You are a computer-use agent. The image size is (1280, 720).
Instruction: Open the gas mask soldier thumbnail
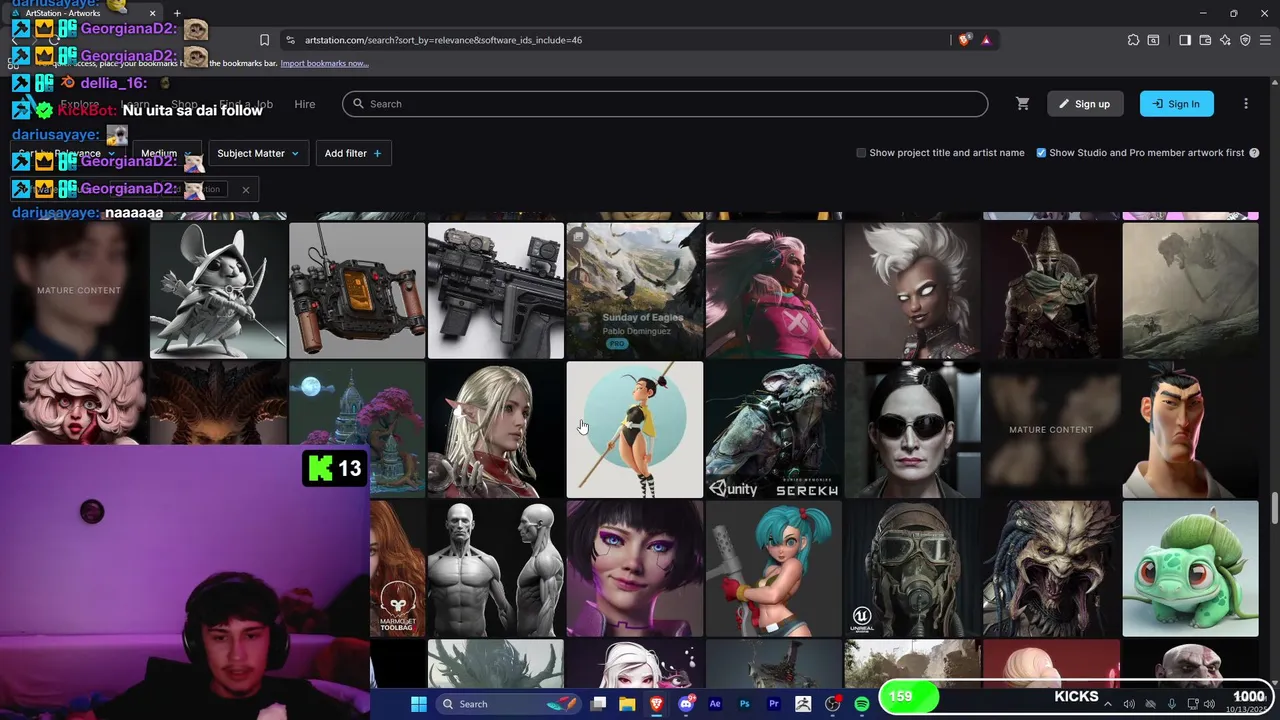point(913,568)
